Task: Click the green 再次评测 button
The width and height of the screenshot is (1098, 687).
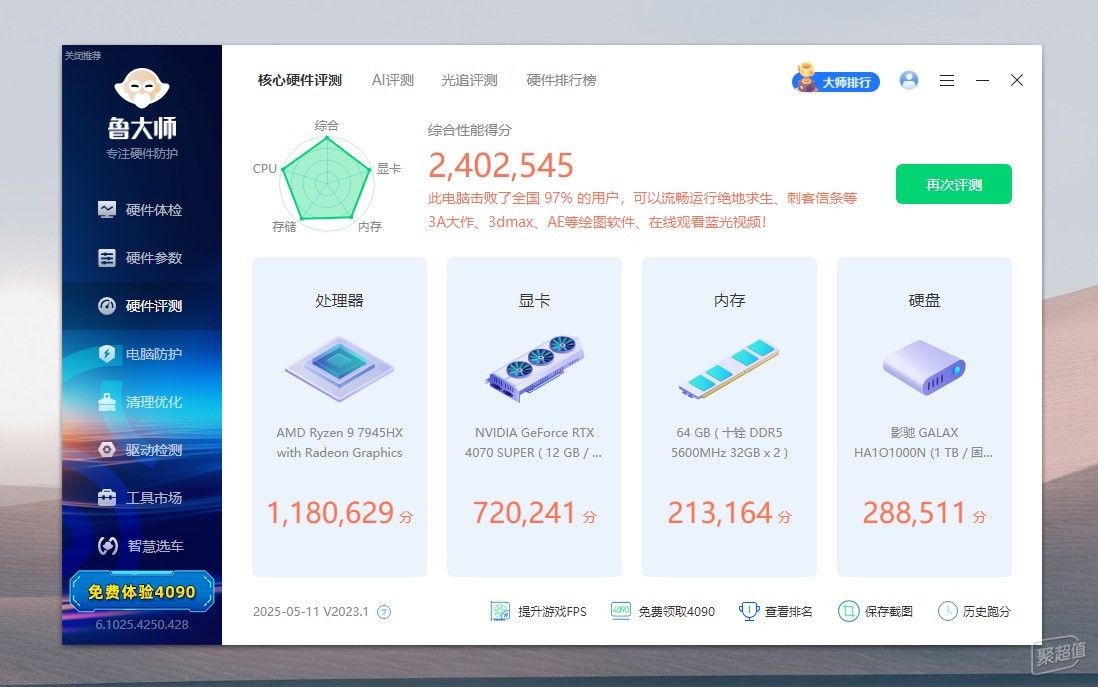Action: [x=954, y=184]
